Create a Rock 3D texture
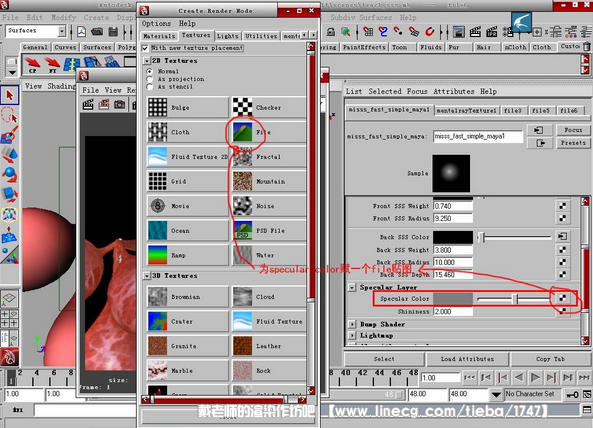Screen dimensions: 593x428 tap(268, 371)
